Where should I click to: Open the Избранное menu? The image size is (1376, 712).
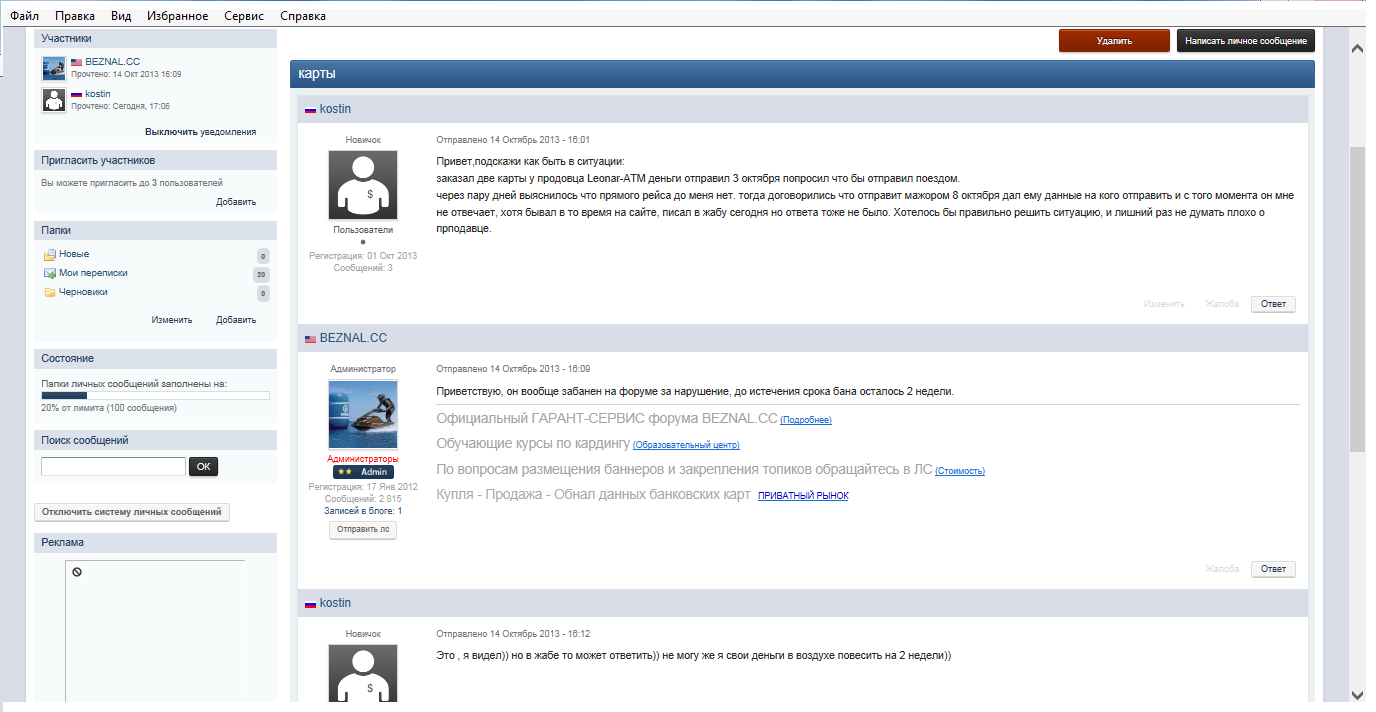177,16
